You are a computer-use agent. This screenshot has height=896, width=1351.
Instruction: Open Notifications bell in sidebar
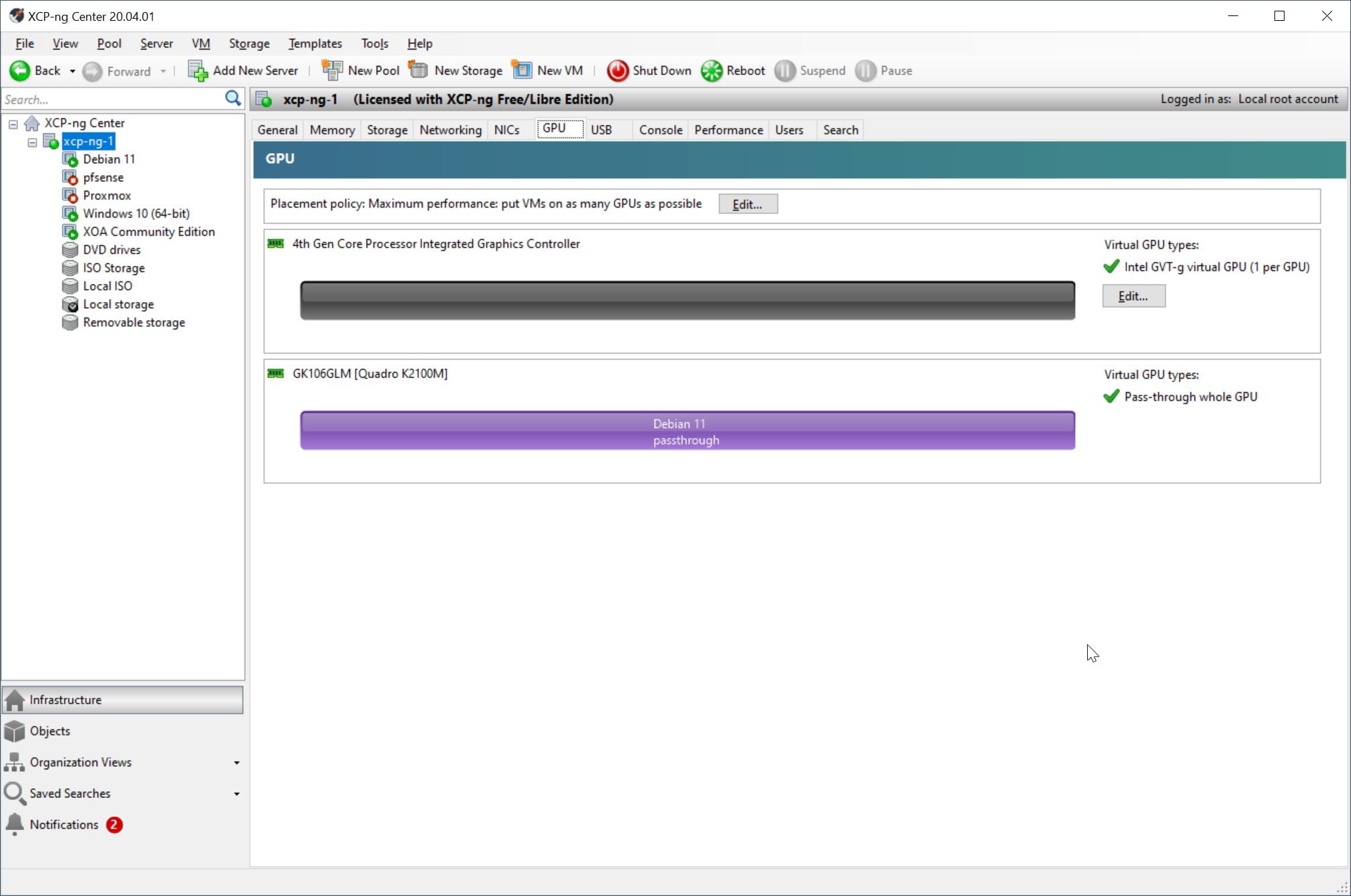tap(15, 824)
